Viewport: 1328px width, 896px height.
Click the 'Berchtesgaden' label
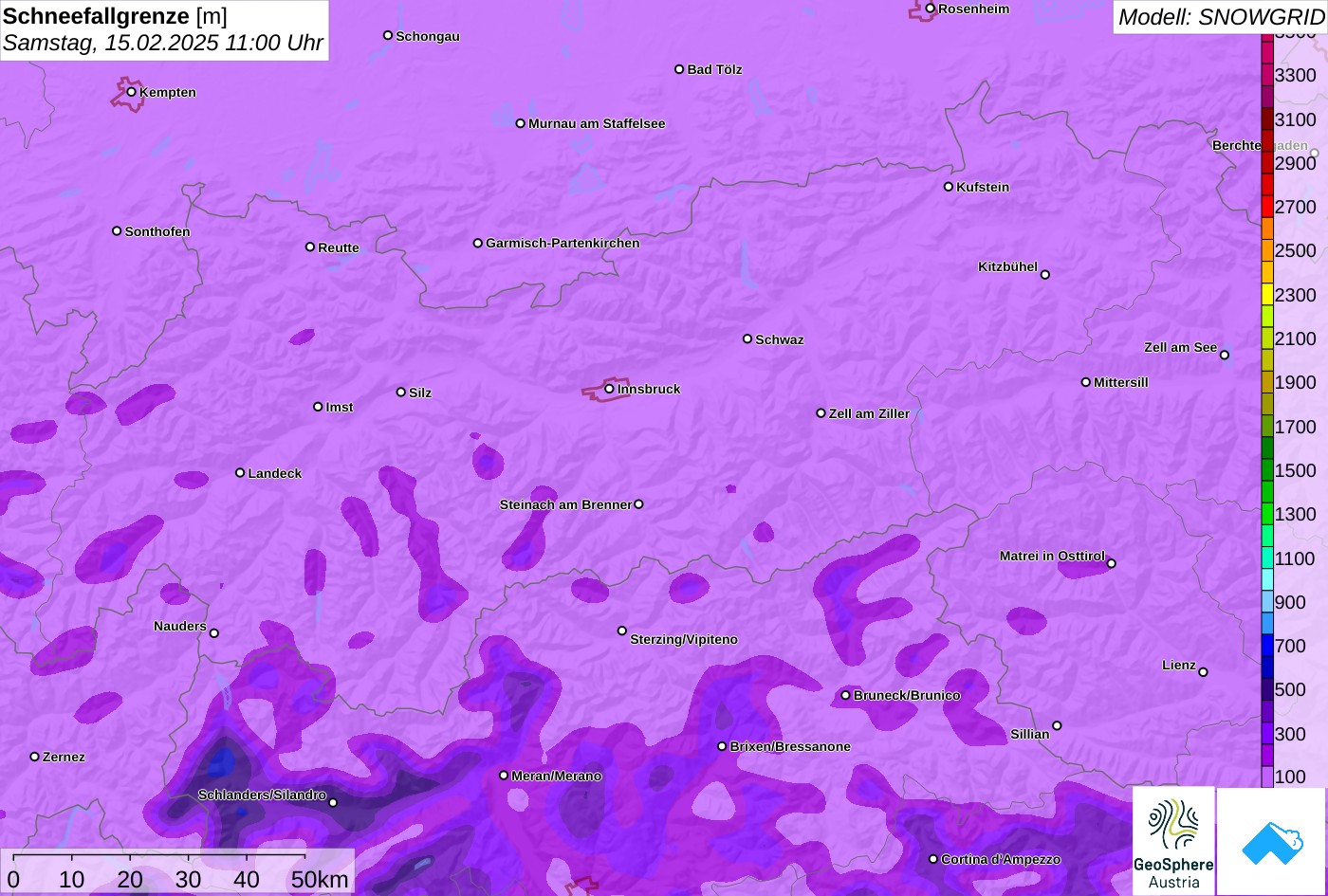point(1260,145)
